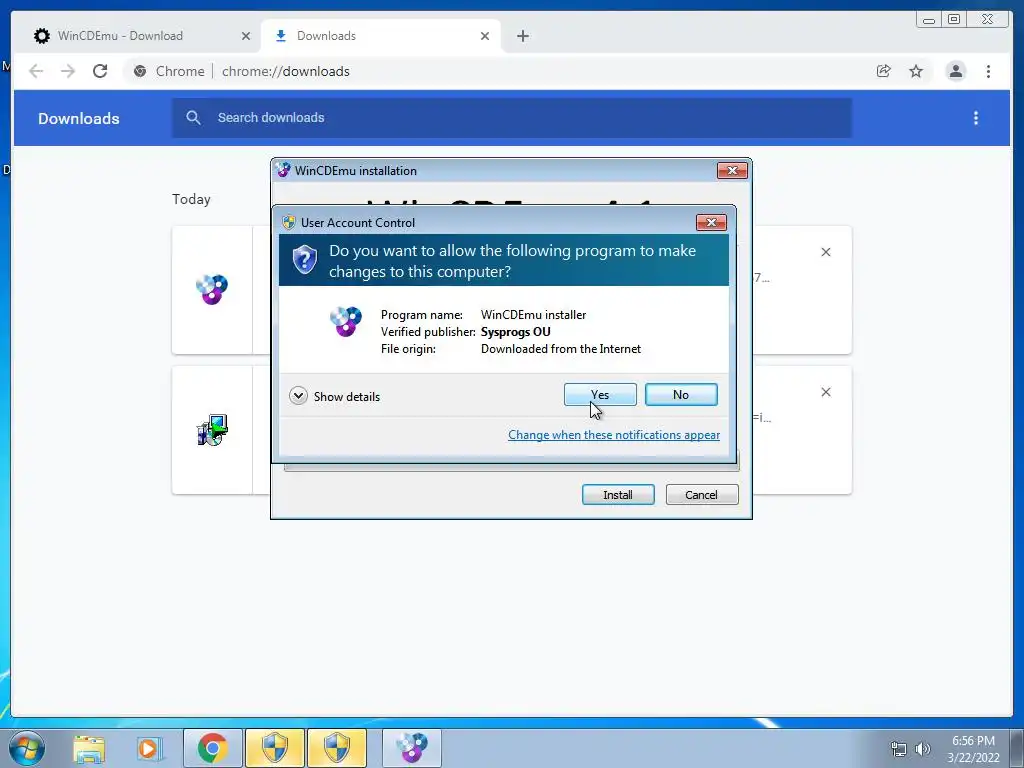The height and width of the screenshot is (768, 1024).
Task: Click the Today date heading
Action: (191, 199)
